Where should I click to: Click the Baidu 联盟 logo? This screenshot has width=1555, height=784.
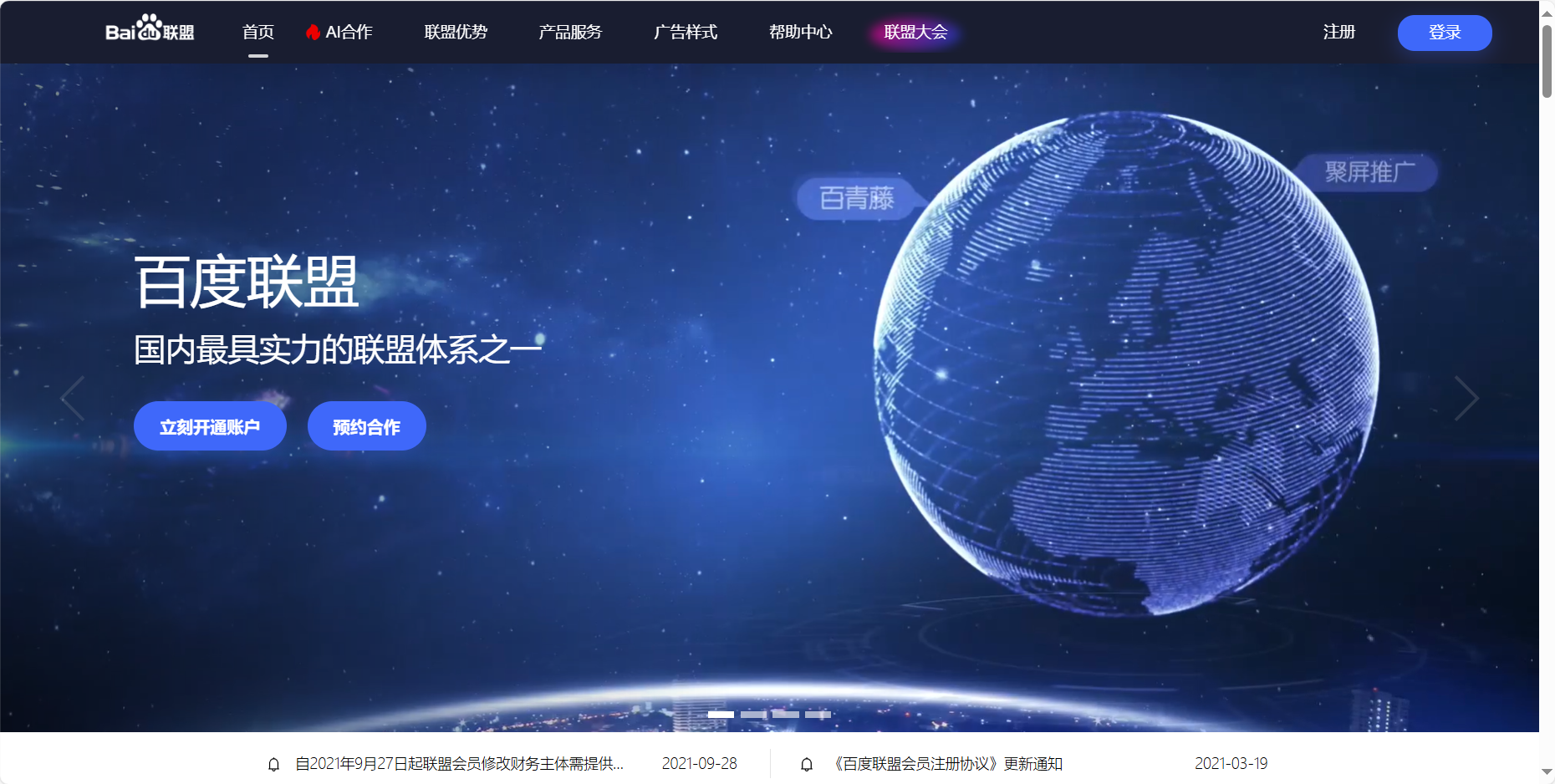(x=150, y=29)
